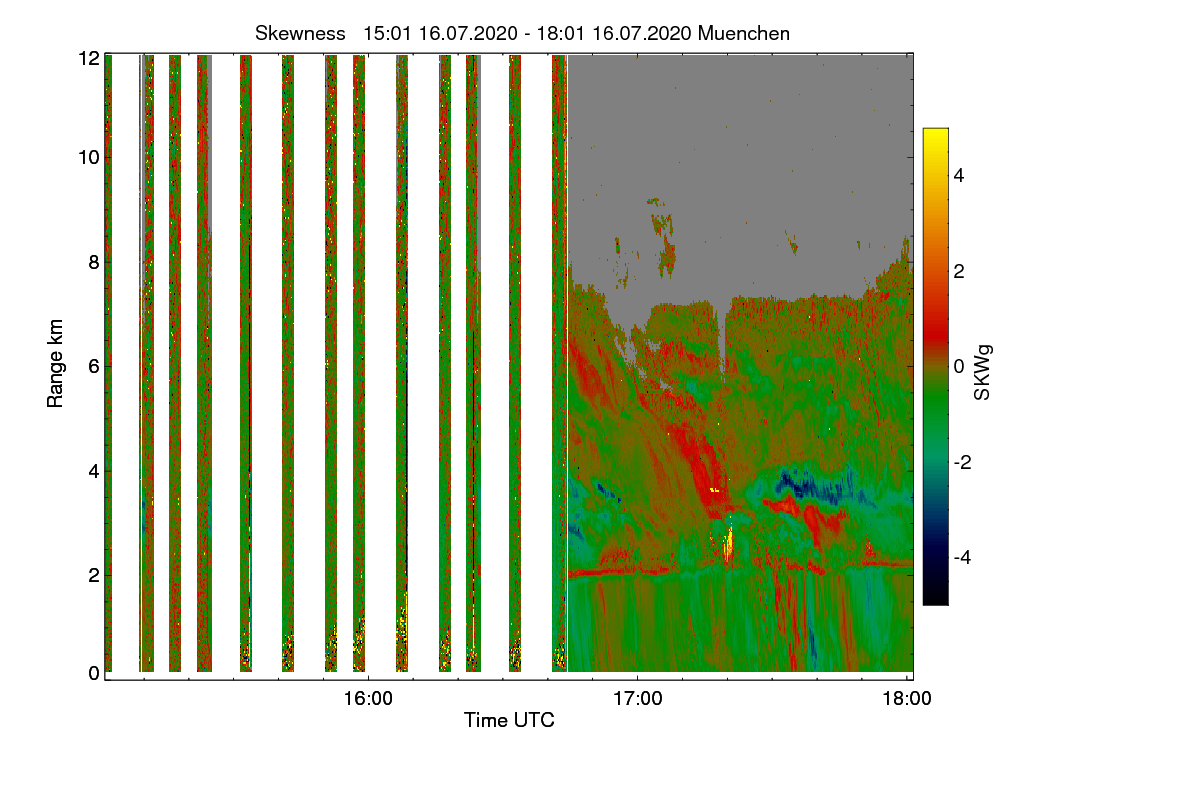Click the bright yellow spot near 17:20 at 2.5 km
Viewport: 1200px width, 800px height.
729,545
